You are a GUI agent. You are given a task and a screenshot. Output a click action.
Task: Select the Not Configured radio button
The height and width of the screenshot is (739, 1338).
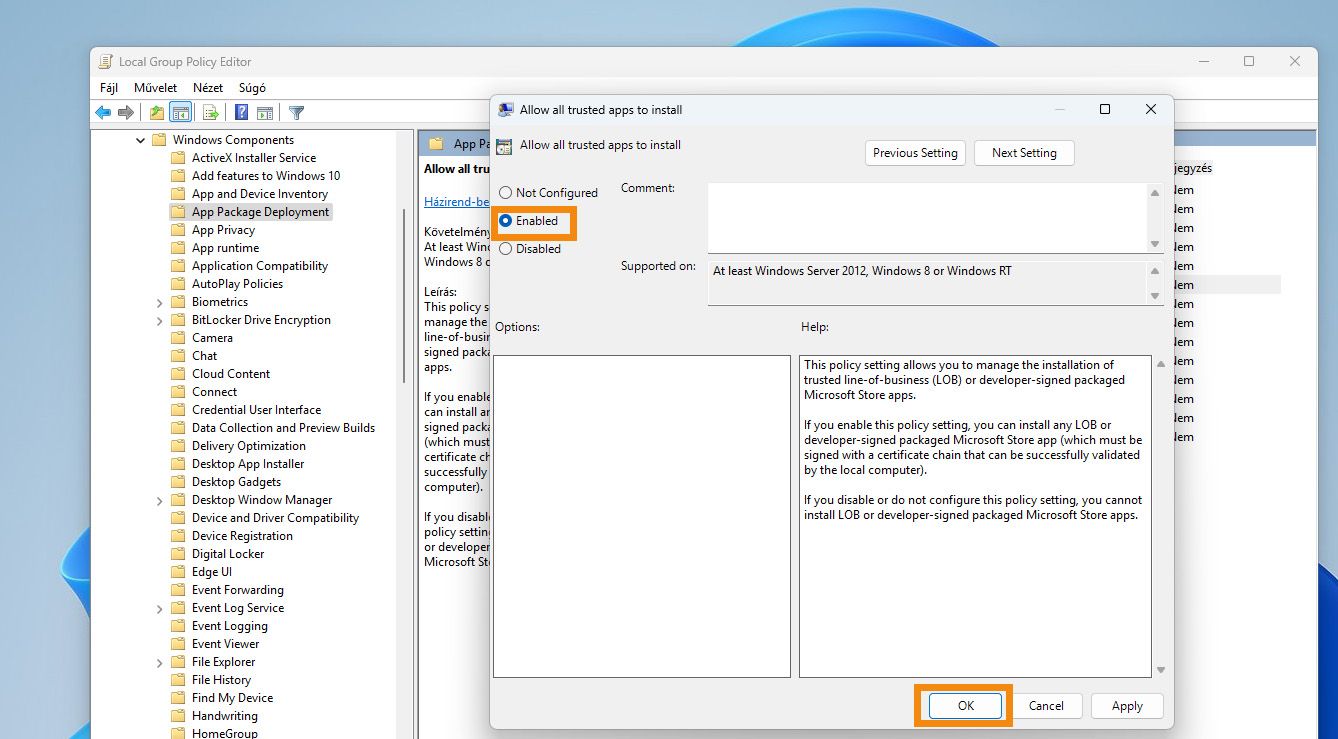tap(505, 193)
